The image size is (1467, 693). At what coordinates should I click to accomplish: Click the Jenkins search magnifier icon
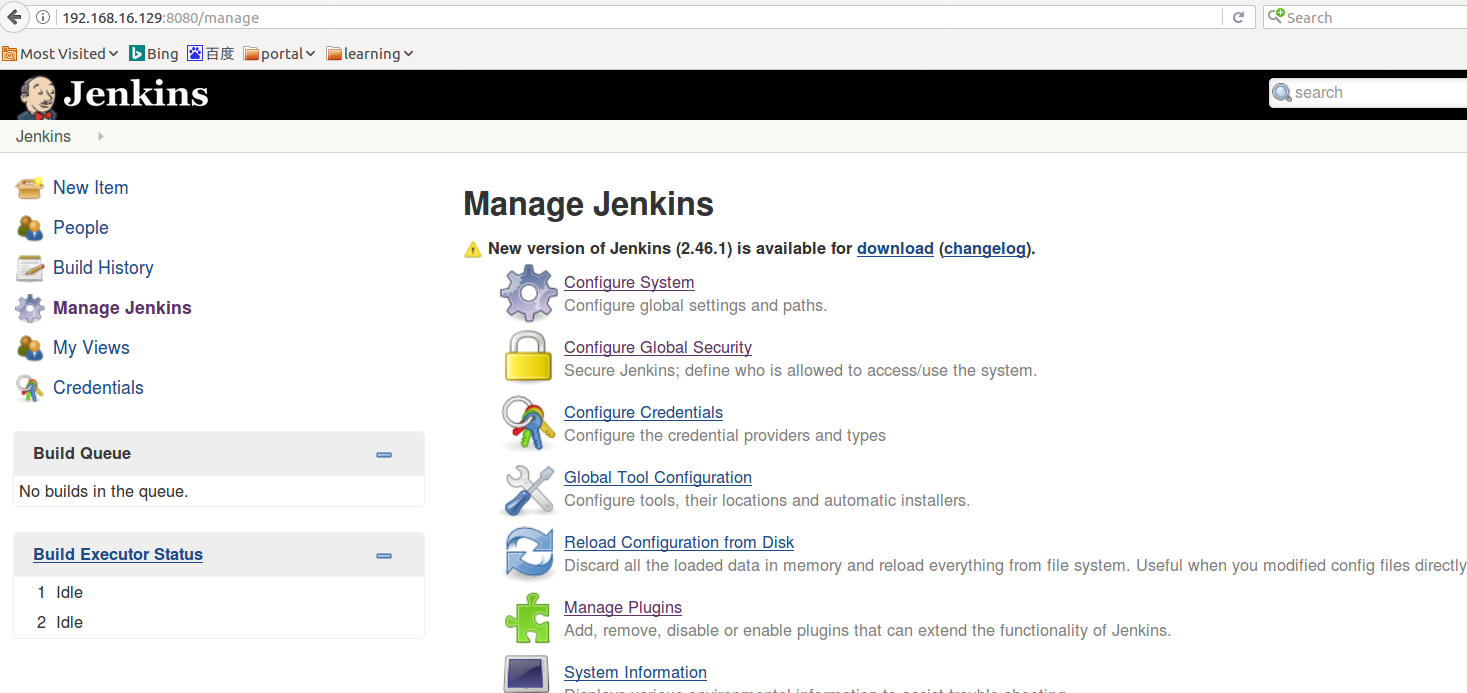1281,93
